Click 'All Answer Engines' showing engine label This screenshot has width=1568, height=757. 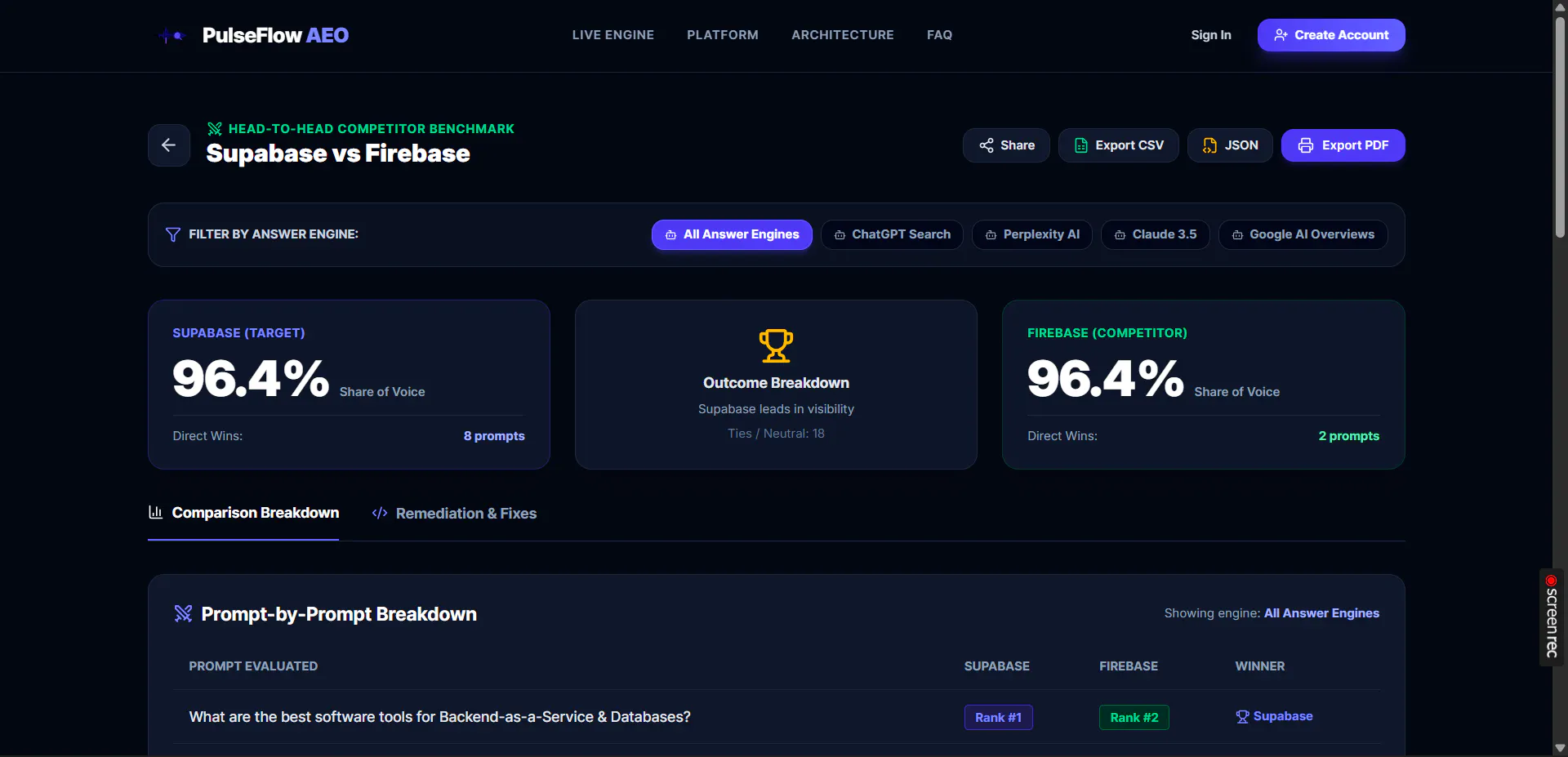pyautogui.click(x=1321, y=613)
